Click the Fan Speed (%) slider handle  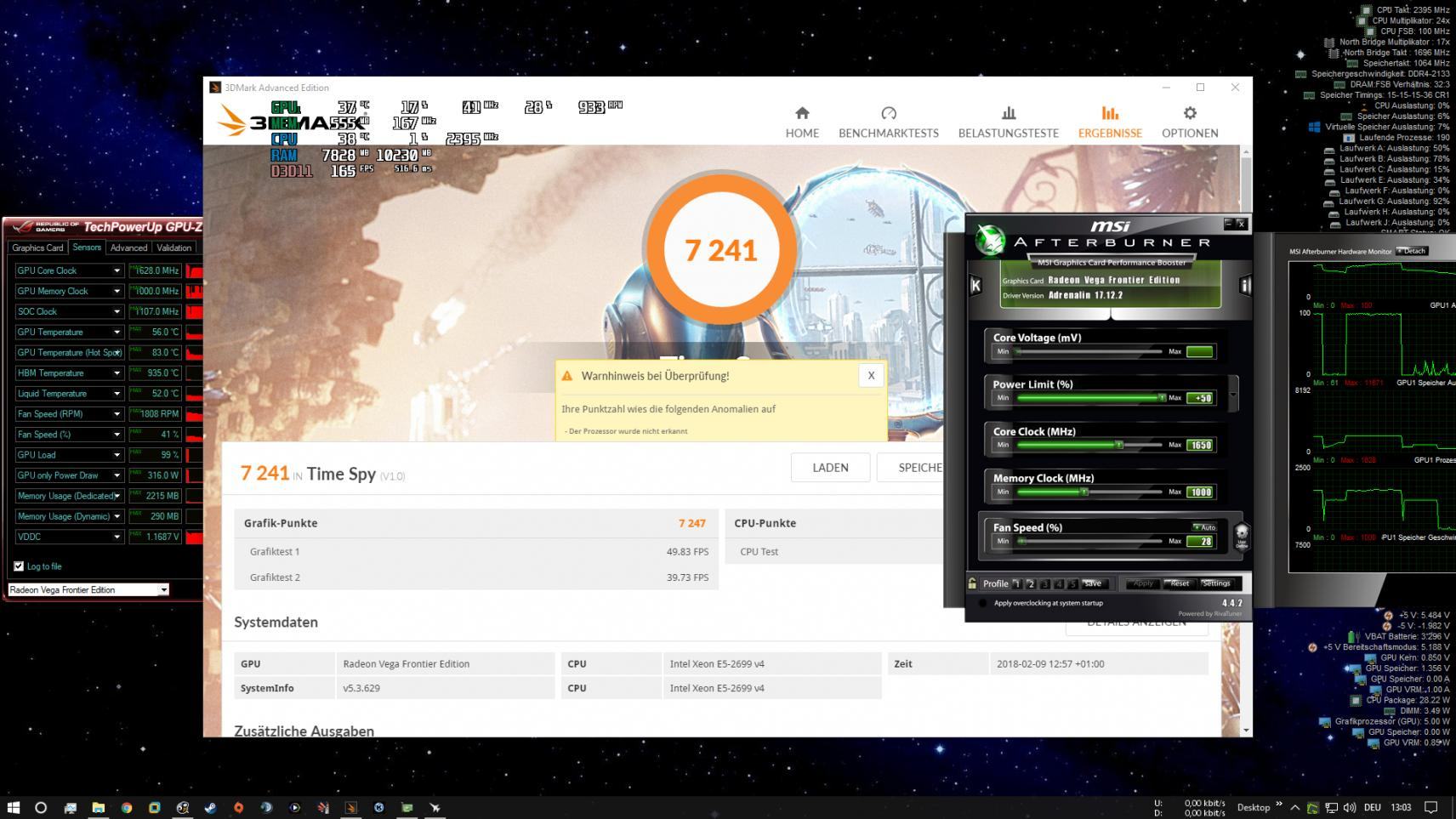[x=1021, y=541]
